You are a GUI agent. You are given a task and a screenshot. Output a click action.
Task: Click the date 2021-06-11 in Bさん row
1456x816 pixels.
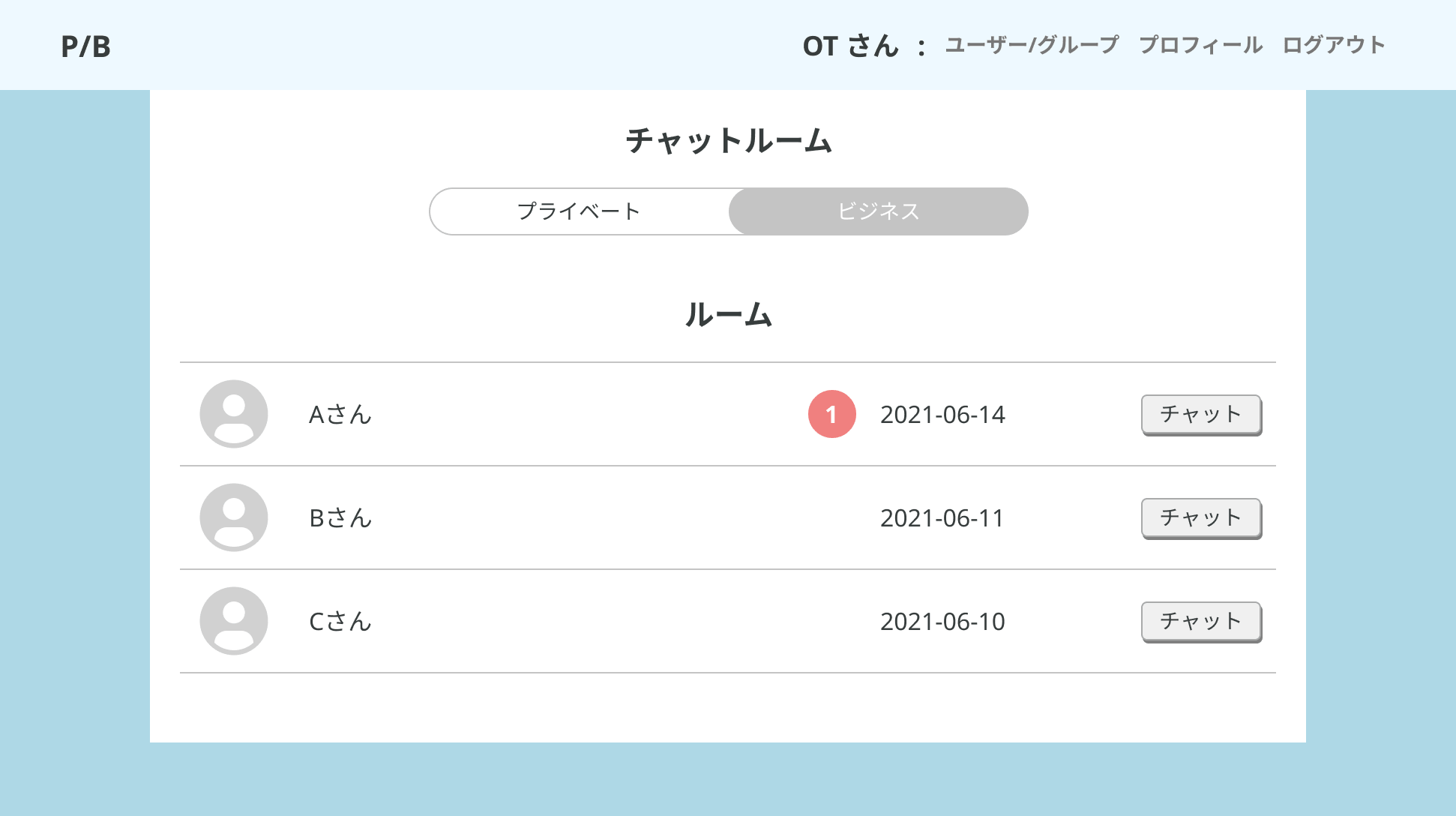[942, 518]
